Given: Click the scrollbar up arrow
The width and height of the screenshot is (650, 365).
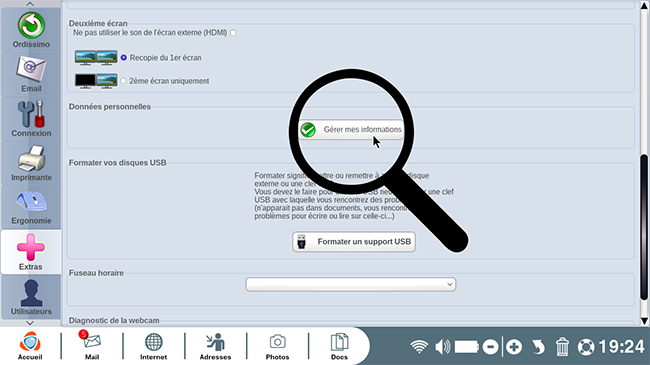Looking at the screenshot, I should coord(644,6).
